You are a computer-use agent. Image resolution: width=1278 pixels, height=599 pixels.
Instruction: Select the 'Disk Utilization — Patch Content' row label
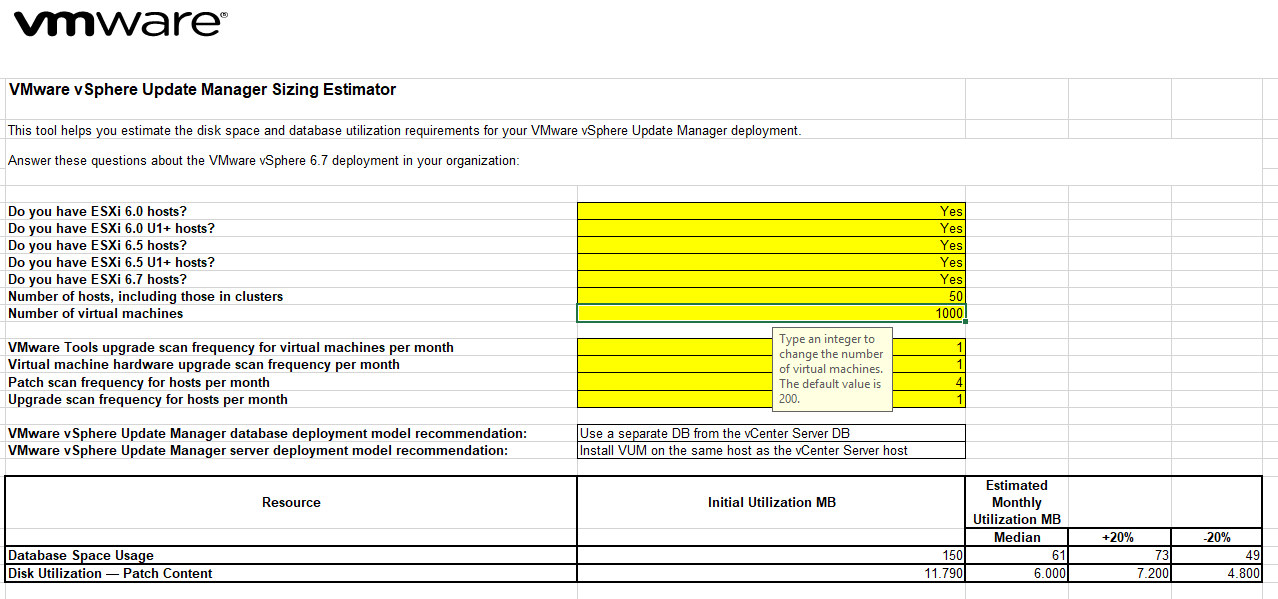click(110, 573)
